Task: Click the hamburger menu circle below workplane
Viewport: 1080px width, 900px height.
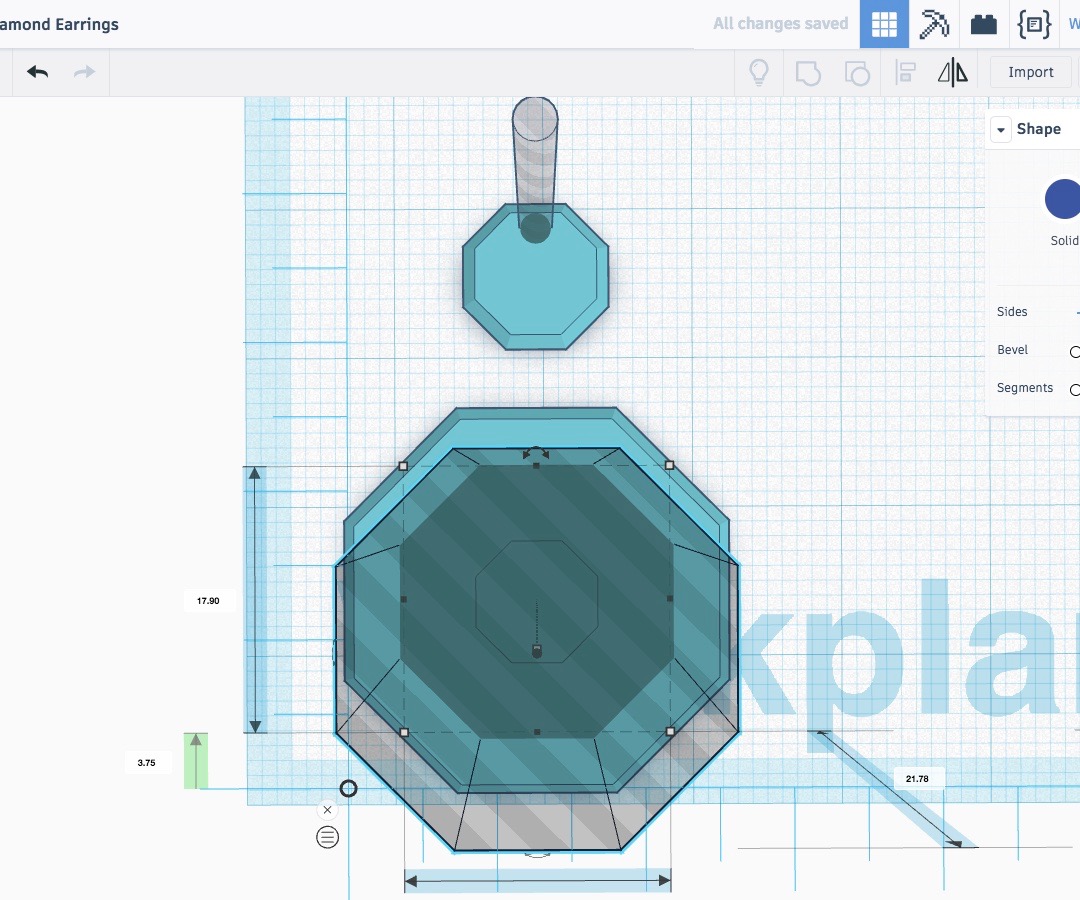Action: [x=327, y=837]
